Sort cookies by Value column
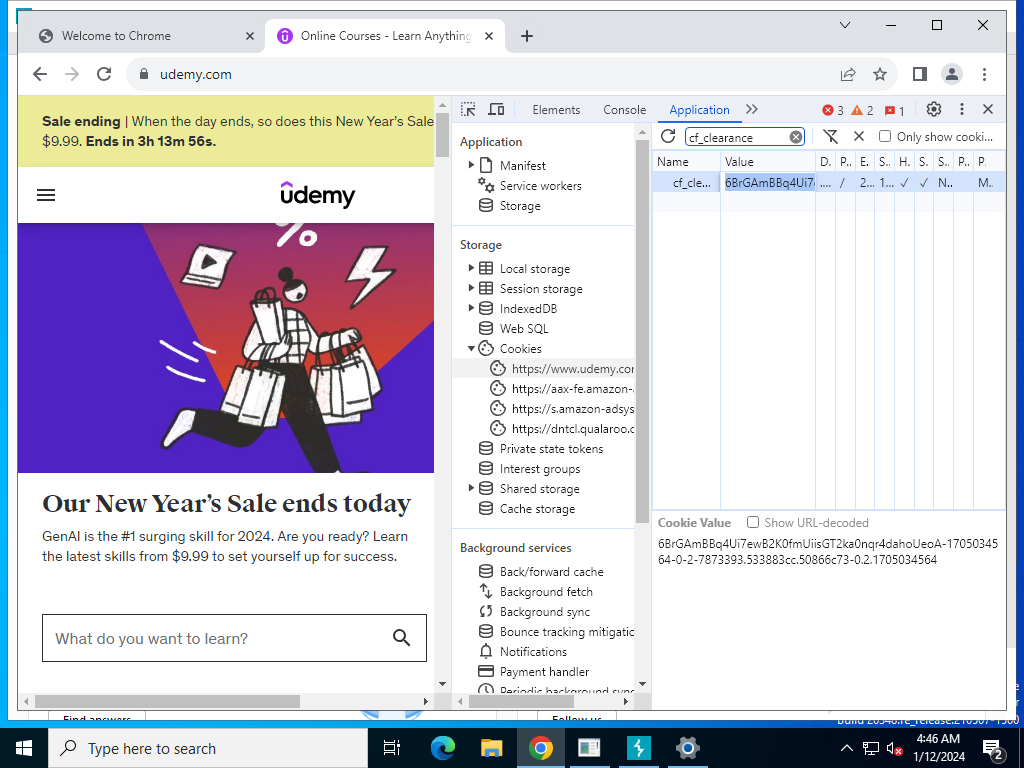The height and width of the screenshot is (768, 1024). pyautogui.click(x=768, y=161)
